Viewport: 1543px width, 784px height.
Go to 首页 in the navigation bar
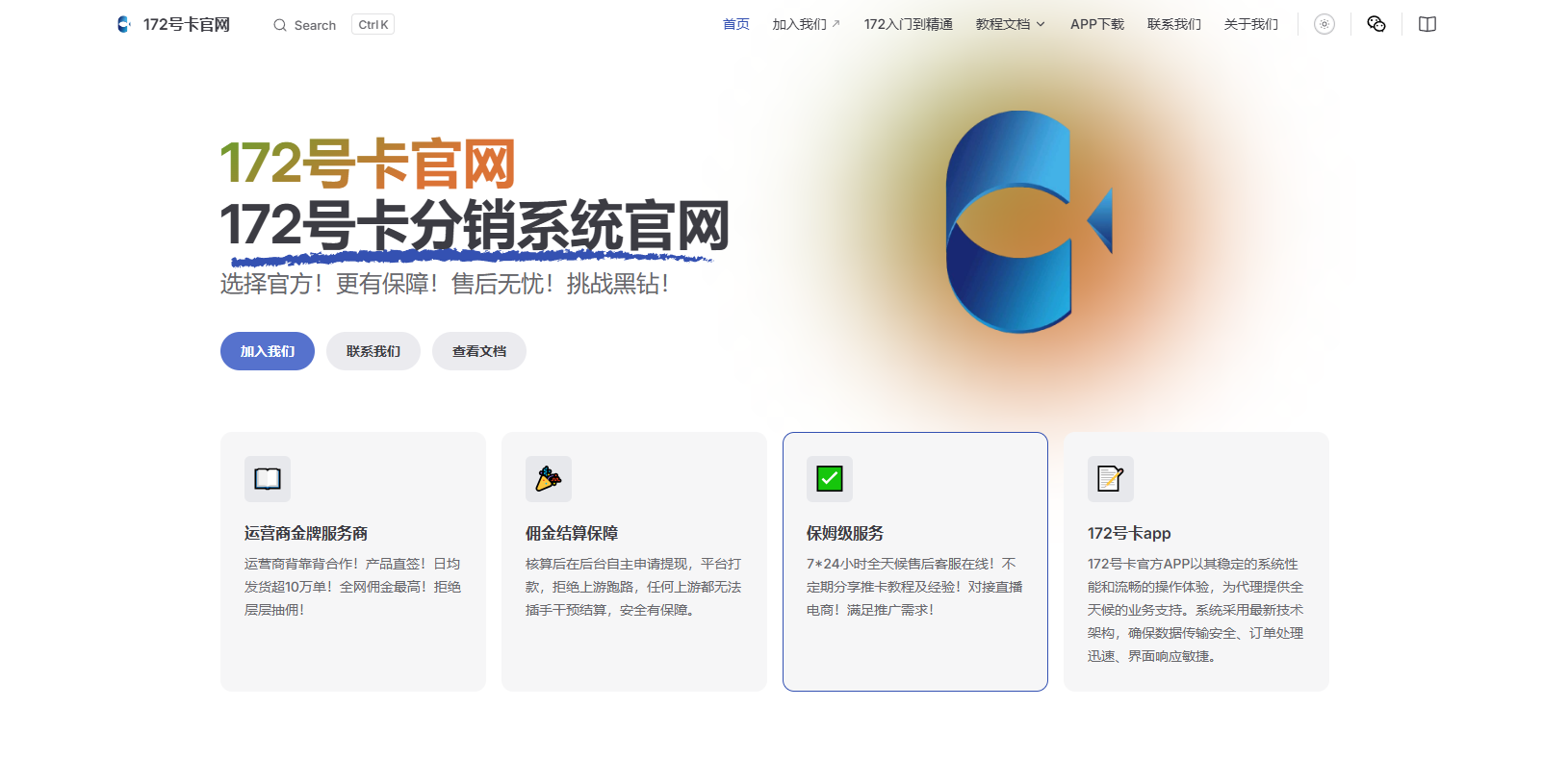click(x=736, y=24)
